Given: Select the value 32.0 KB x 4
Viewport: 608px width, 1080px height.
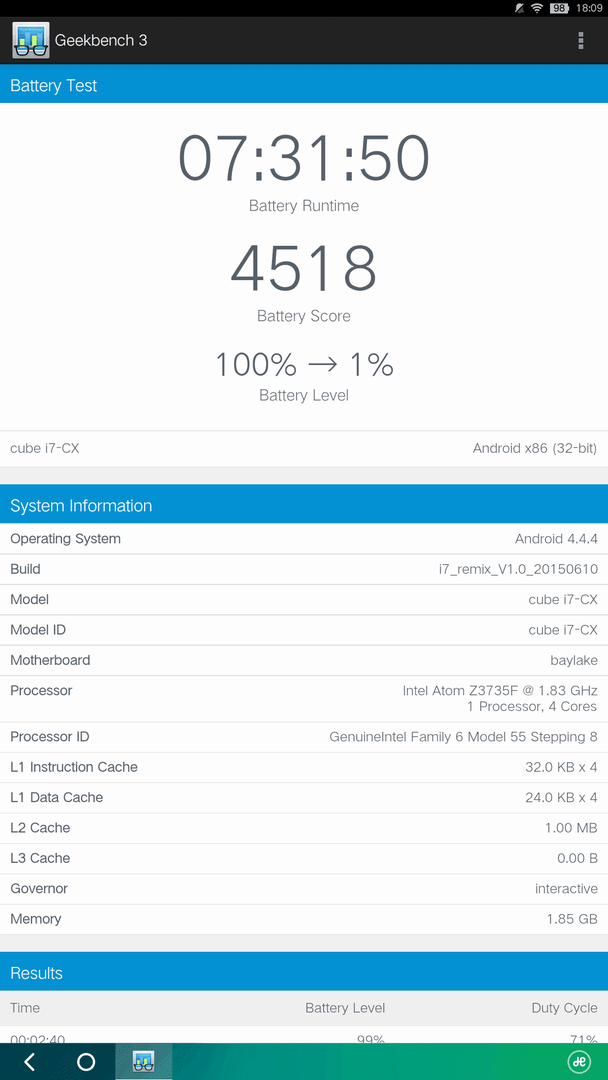Looking at the screenshot, I should [561, 767].
